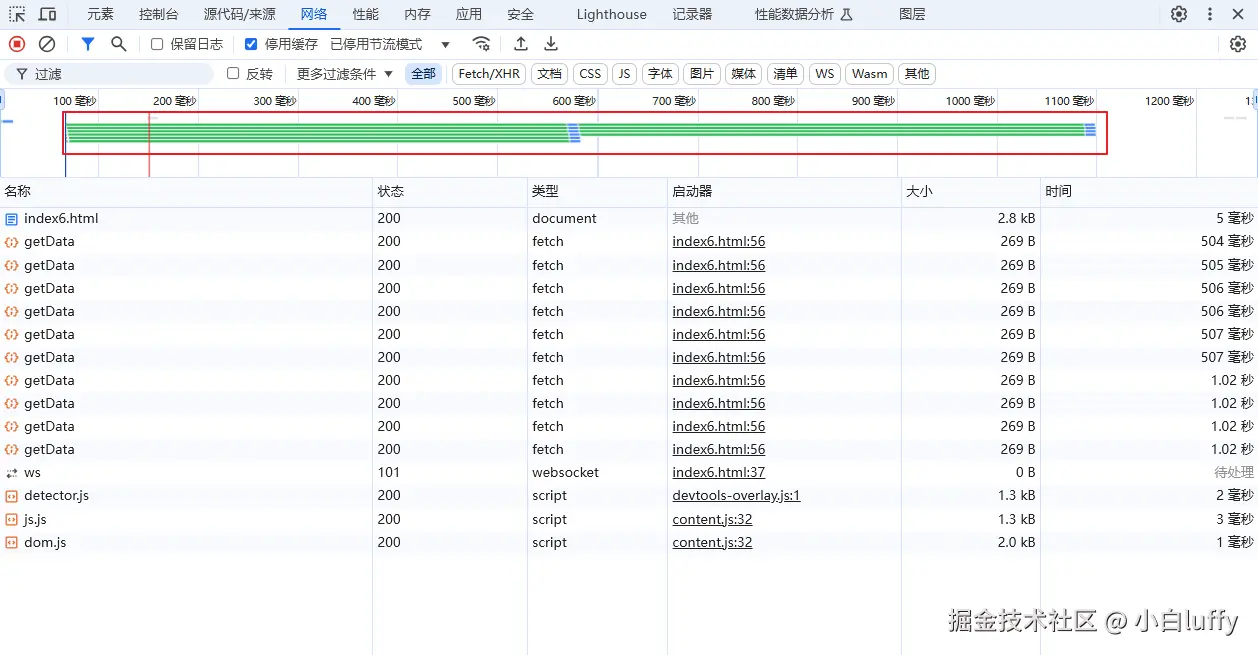Open the 性能 tab
The image size is (1258, 655).
366,14
